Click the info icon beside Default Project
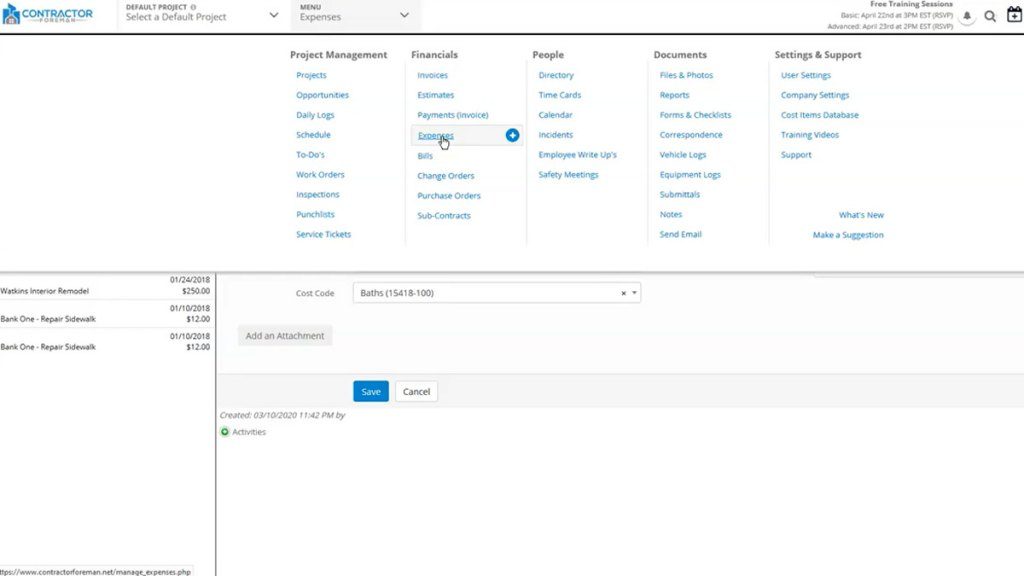 click(x=193, y=7)
